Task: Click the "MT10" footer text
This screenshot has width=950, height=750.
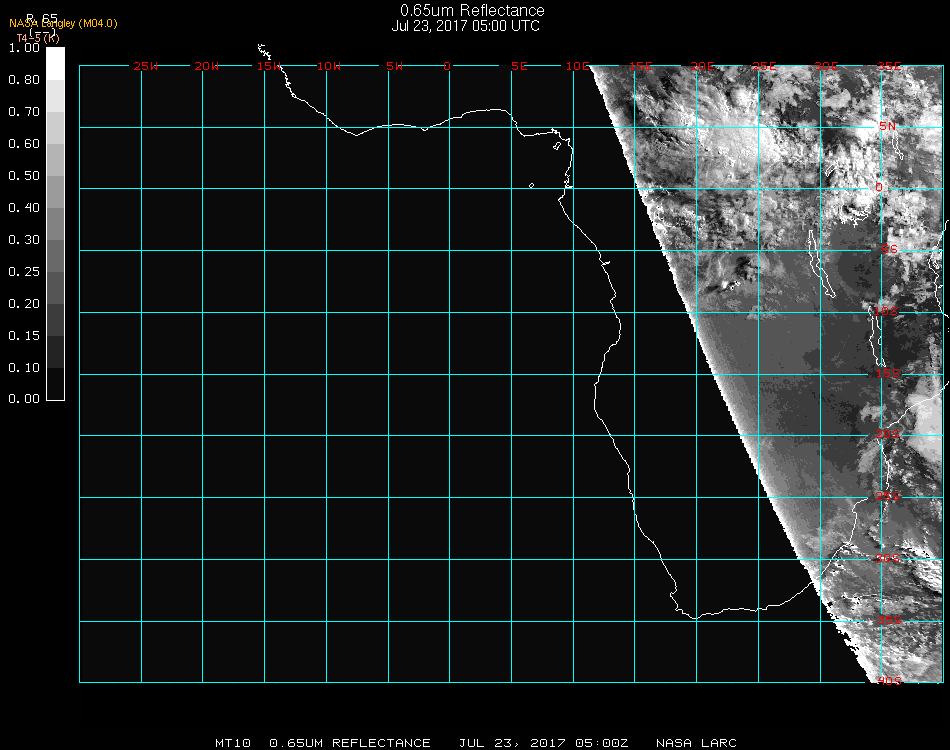Action: point(233,743)
